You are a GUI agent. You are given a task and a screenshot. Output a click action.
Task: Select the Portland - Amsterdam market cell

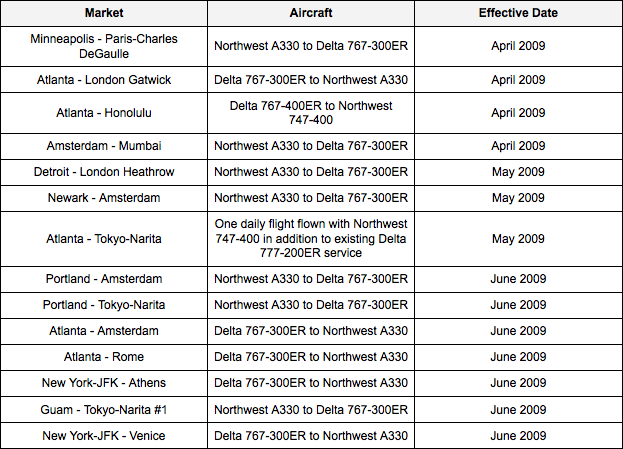coord(104,279)
